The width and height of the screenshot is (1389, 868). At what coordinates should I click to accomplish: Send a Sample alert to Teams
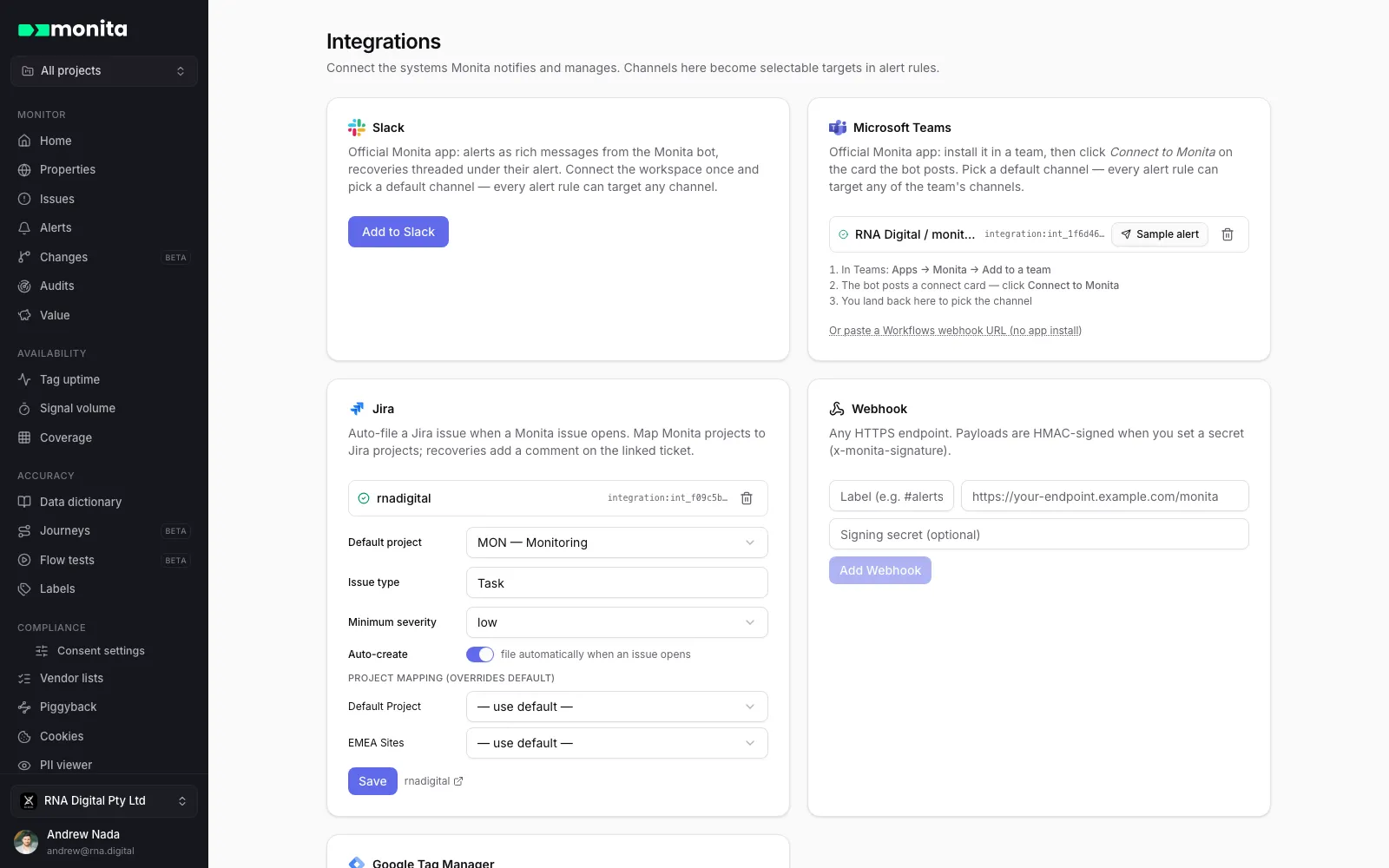1160,234
